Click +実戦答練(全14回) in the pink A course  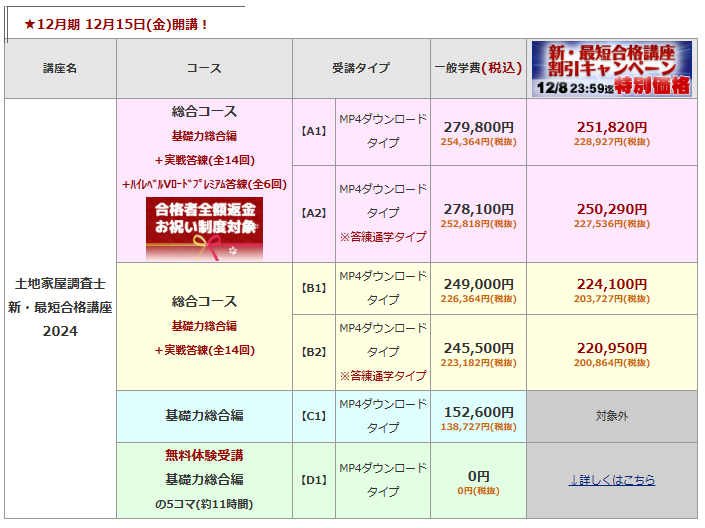click(x=205, y=160)
